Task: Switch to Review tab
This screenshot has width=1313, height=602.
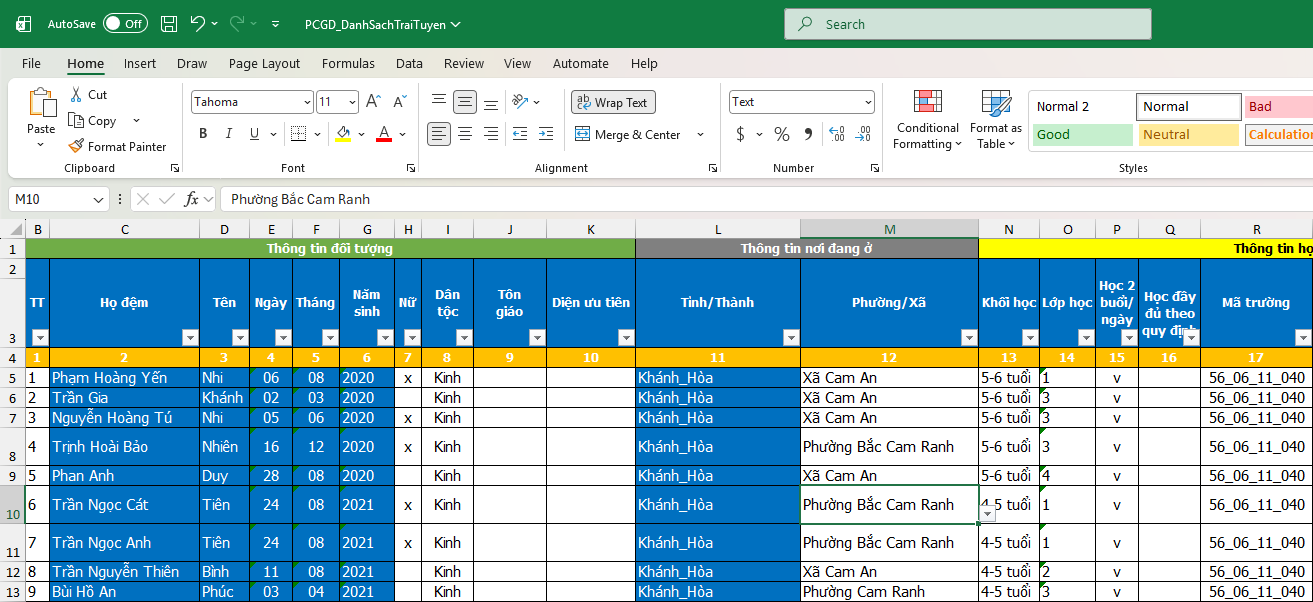Action: (464, 63)
